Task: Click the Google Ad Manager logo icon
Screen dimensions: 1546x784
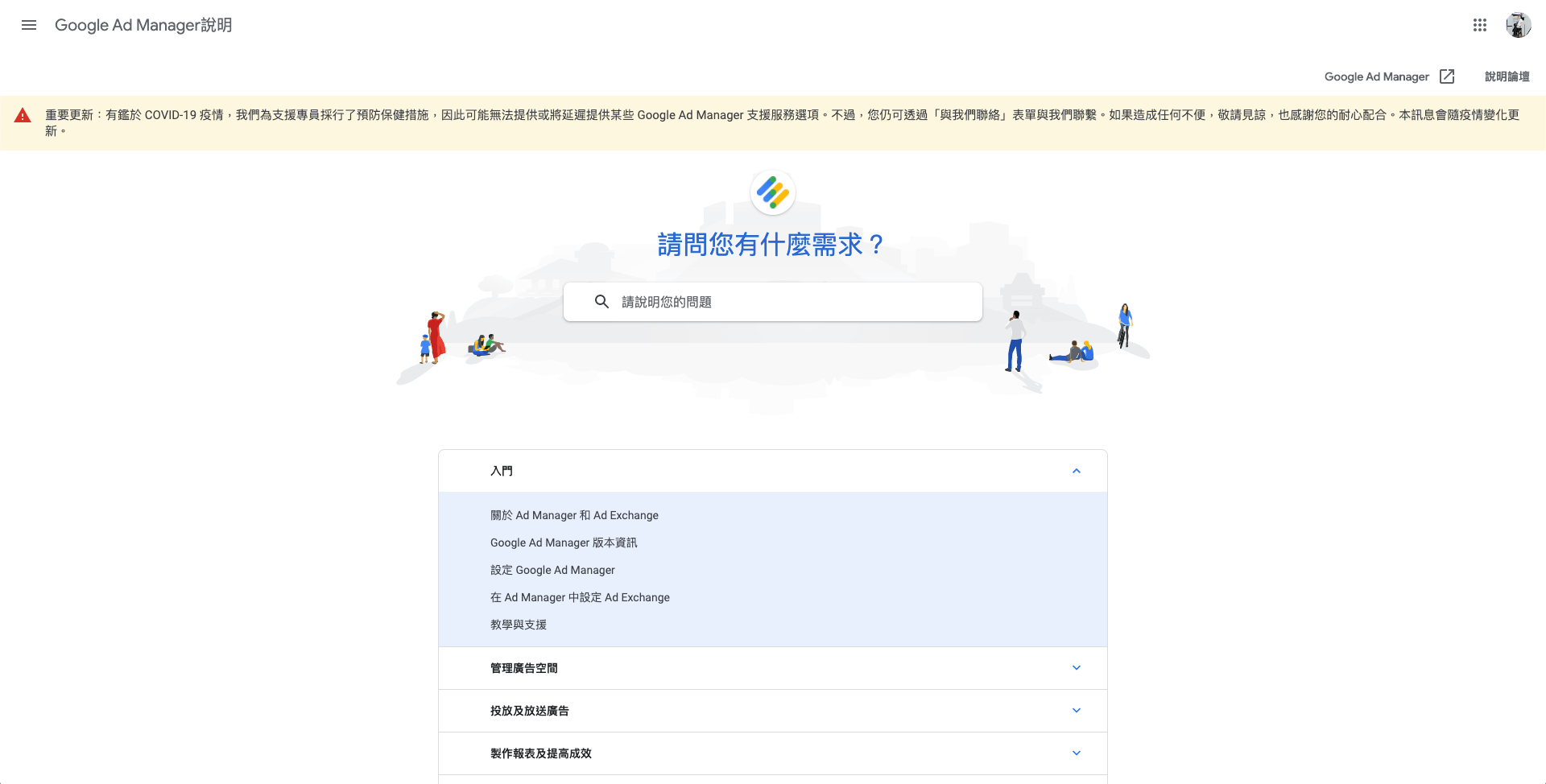Action: point(773,192)
